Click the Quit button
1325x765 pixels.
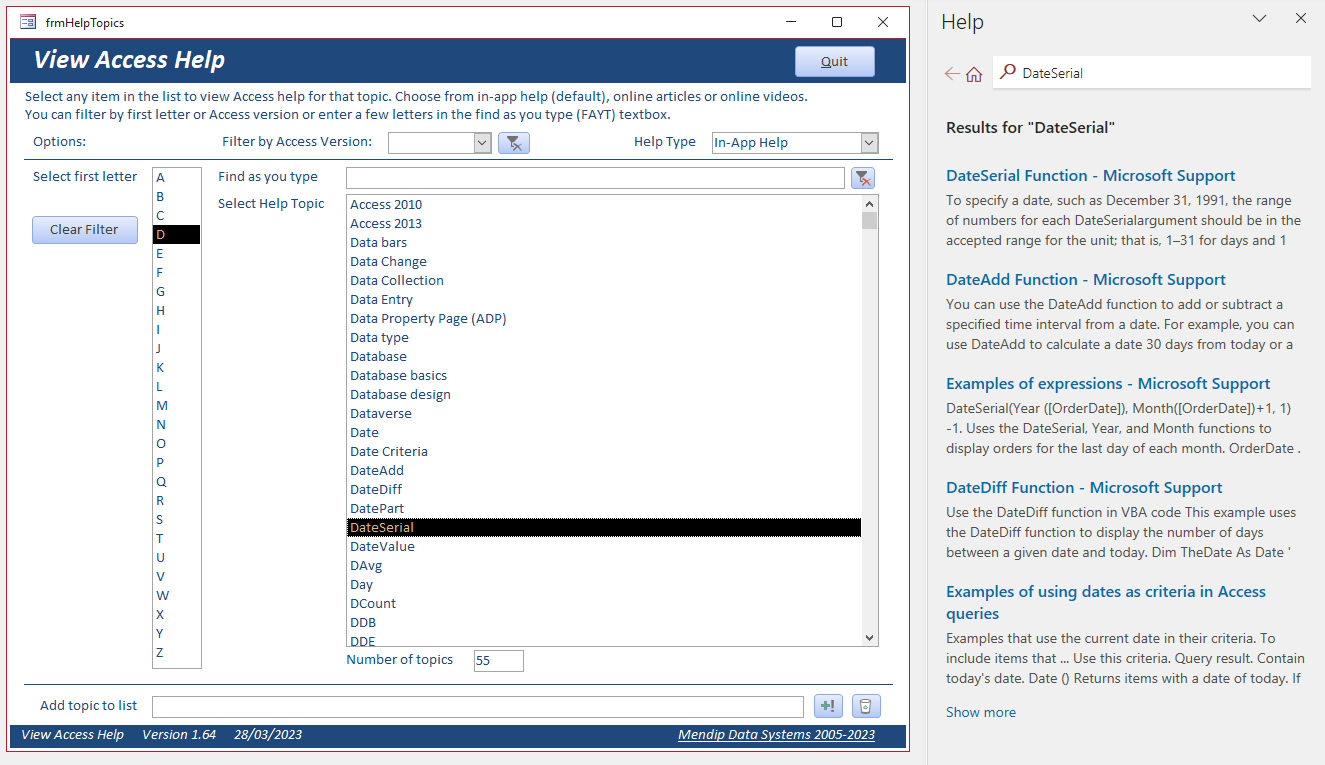coord(835,61)
